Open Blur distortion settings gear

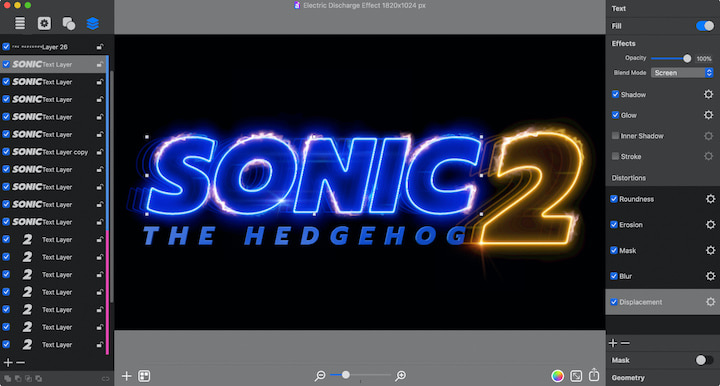710,276
